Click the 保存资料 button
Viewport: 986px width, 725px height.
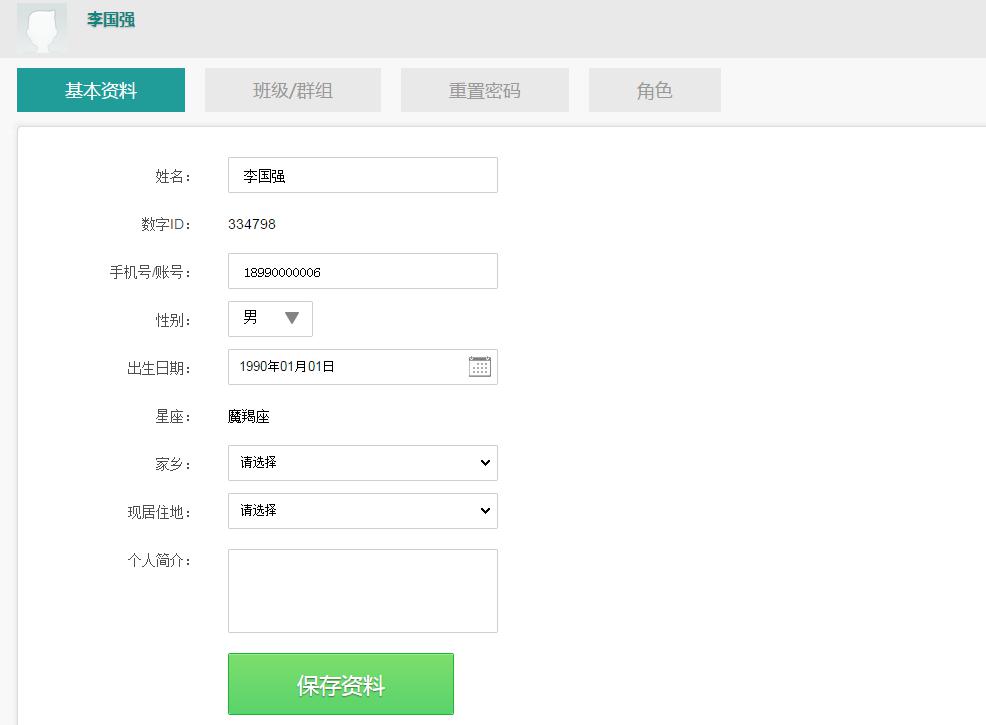[x=341, y=684]
